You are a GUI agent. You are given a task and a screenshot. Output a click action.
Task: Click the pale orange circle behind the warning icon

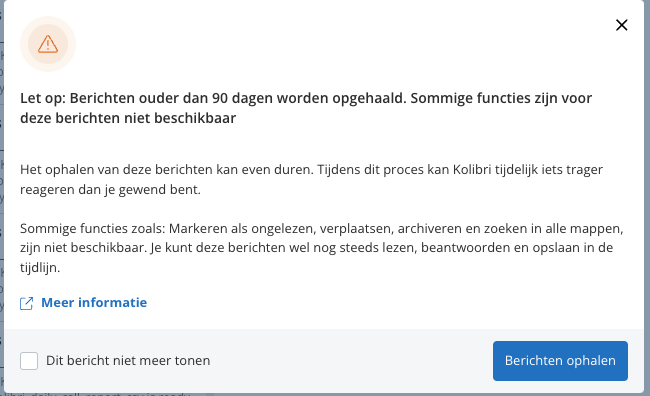click(x=48, y=44)
